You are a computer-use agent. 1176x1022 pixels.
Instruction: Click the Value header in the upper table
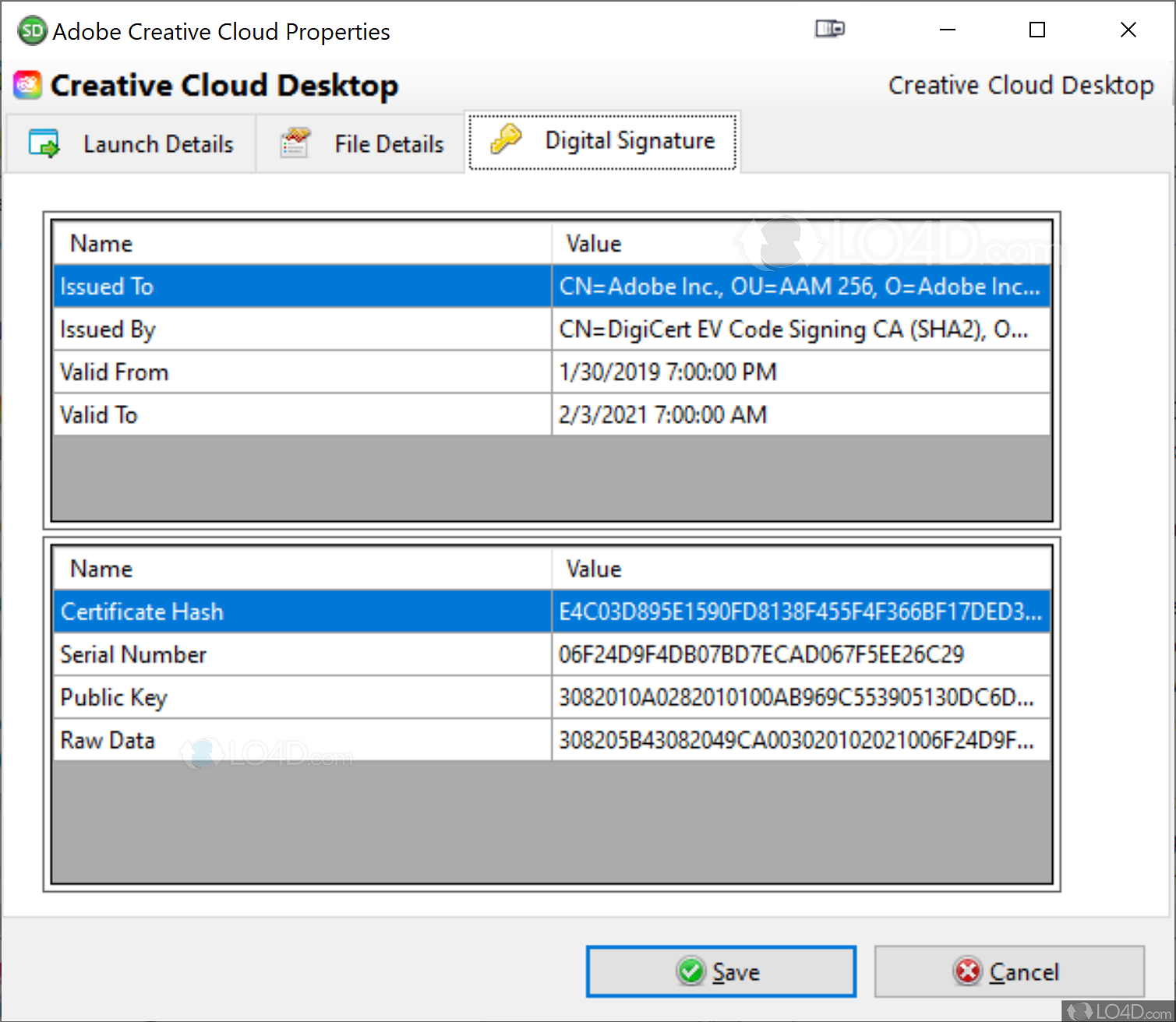801,244
